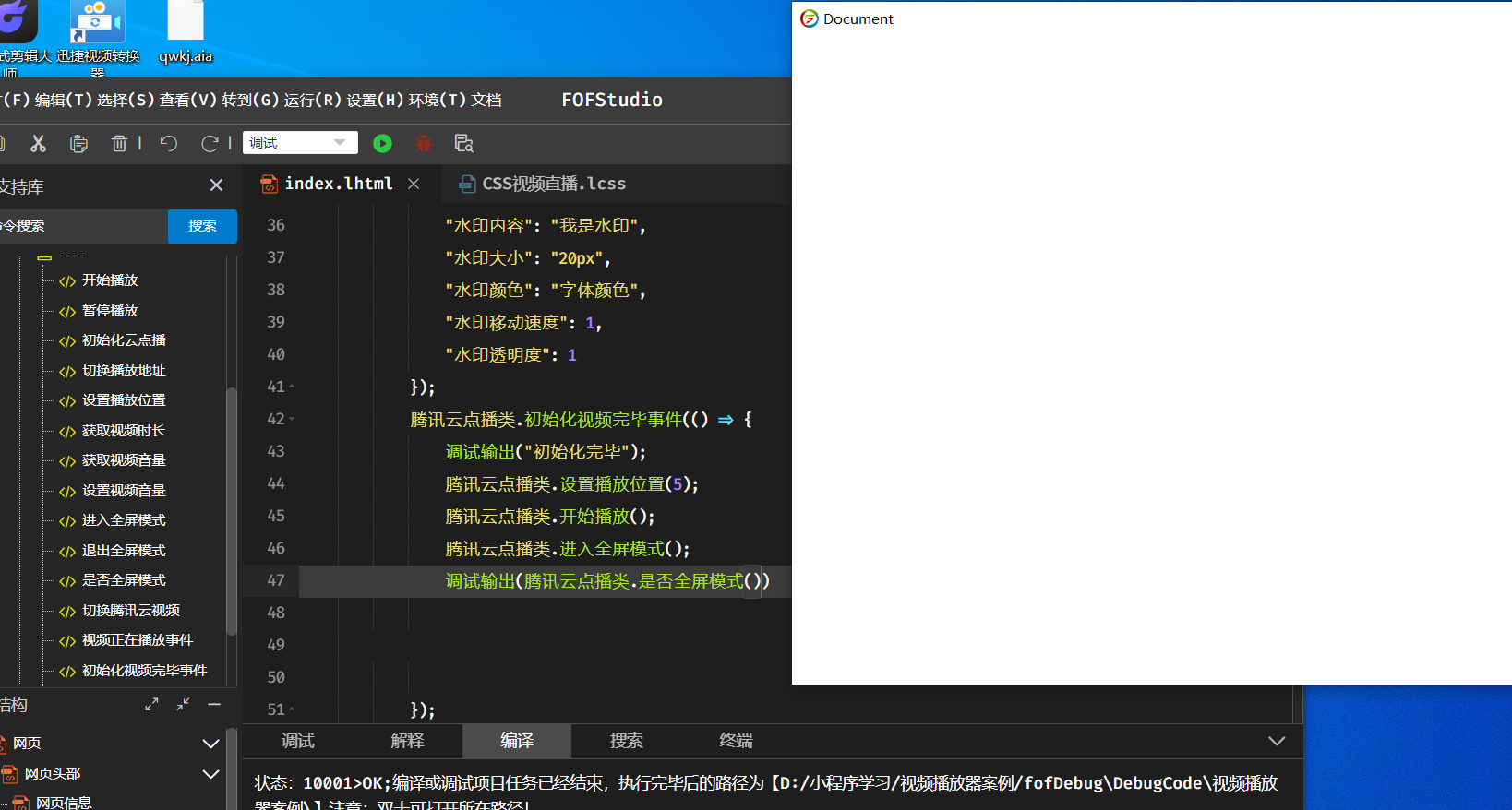1512x810 pixels.
Task: Open qwkj.aia desktop file icon
Action: [x=186, y=33]
